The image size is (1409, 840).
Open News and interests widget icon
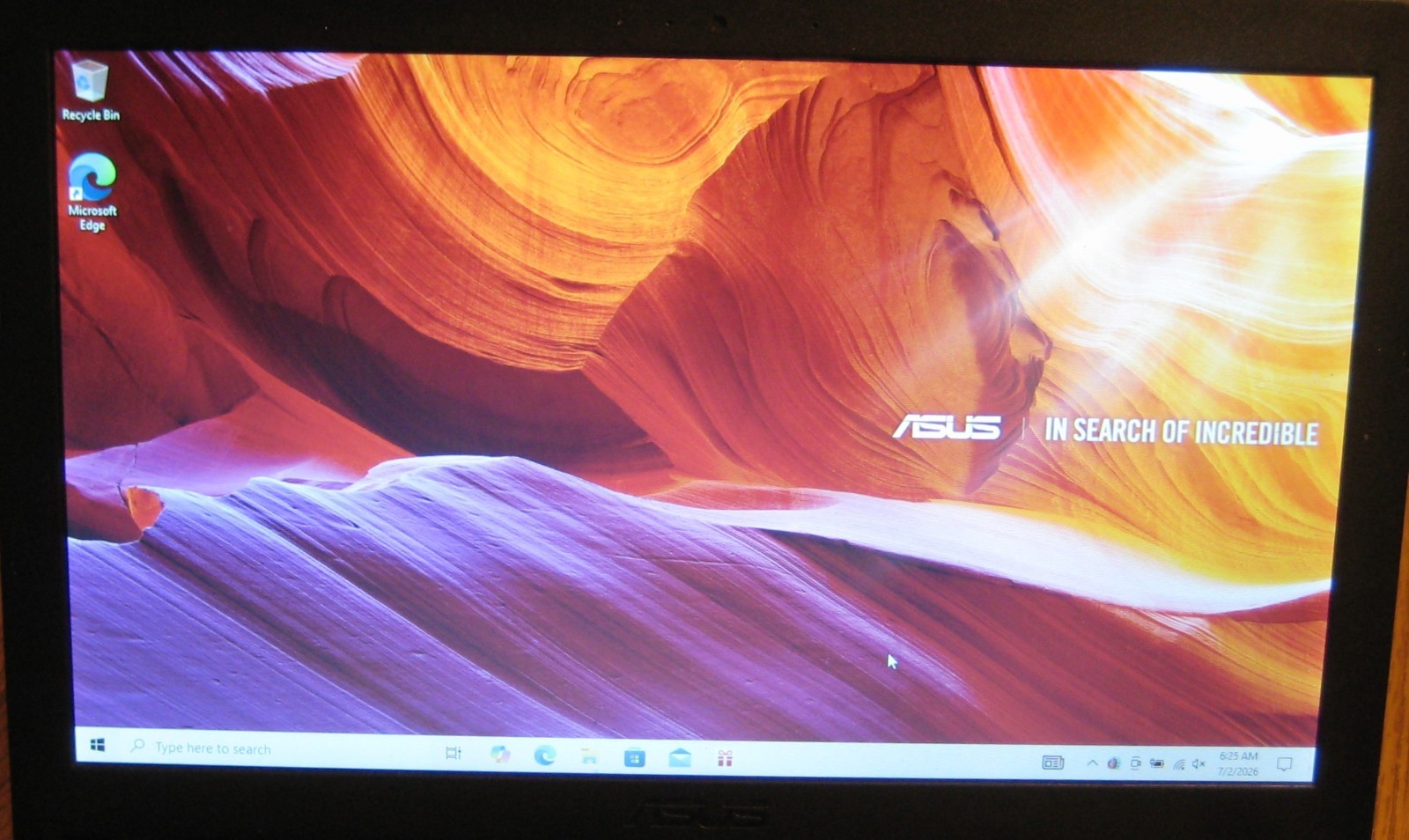point(1053,763)
